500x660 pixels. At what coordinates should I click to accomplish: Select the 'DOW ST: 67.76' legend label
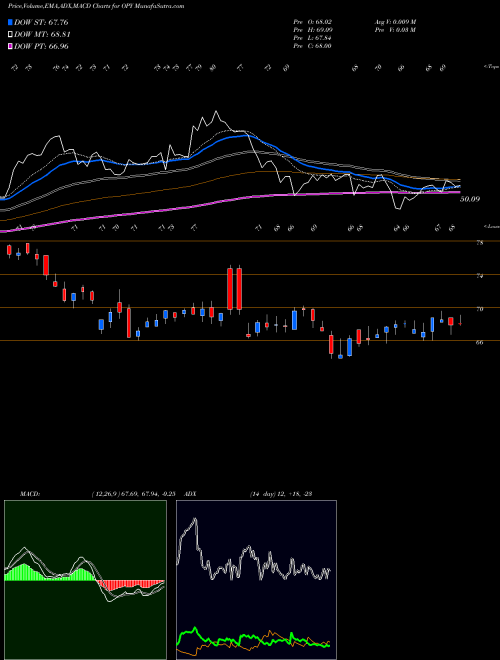tap(41, 22)
